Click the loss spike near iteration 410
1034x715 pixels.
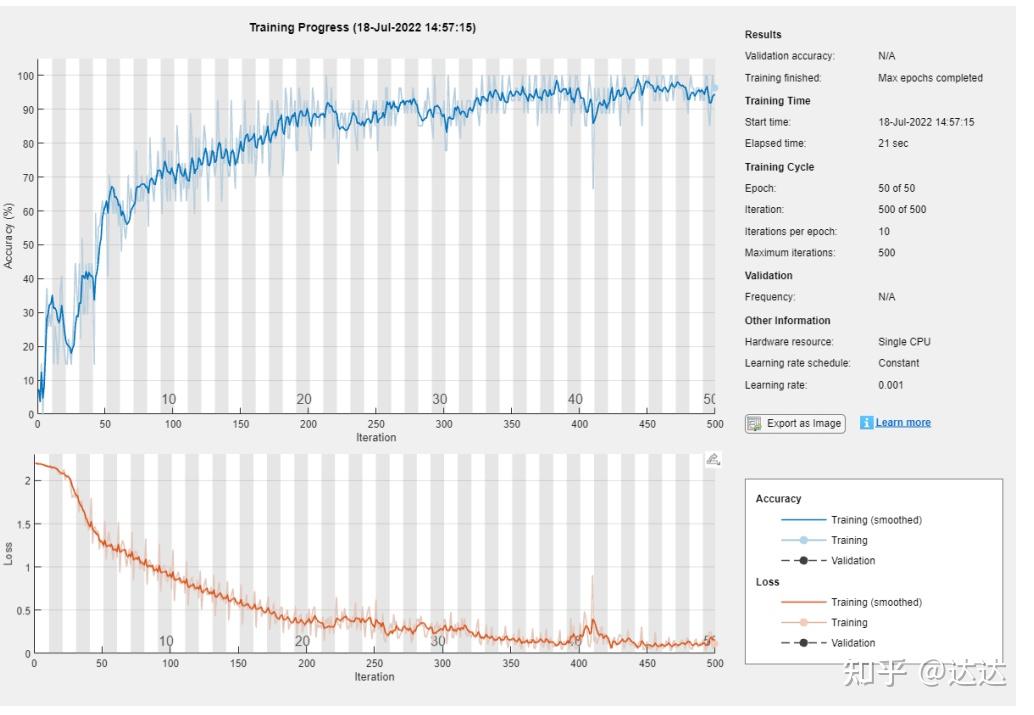tap(592, 578)
